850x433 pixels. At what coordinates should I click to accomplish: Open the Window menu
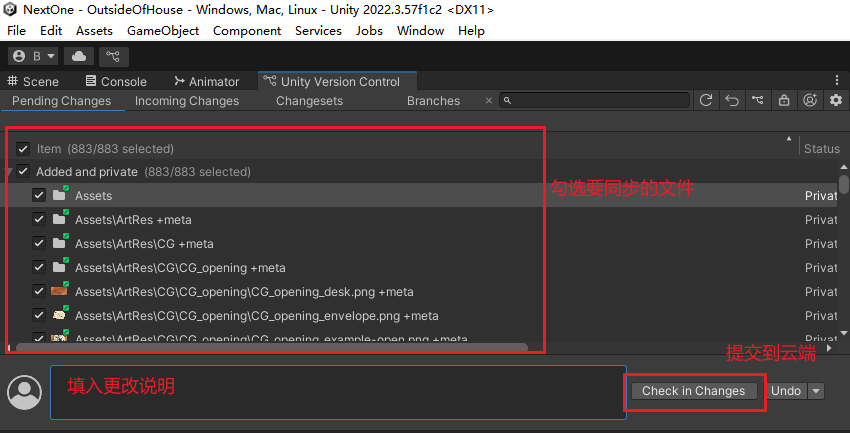coord(420,31)
